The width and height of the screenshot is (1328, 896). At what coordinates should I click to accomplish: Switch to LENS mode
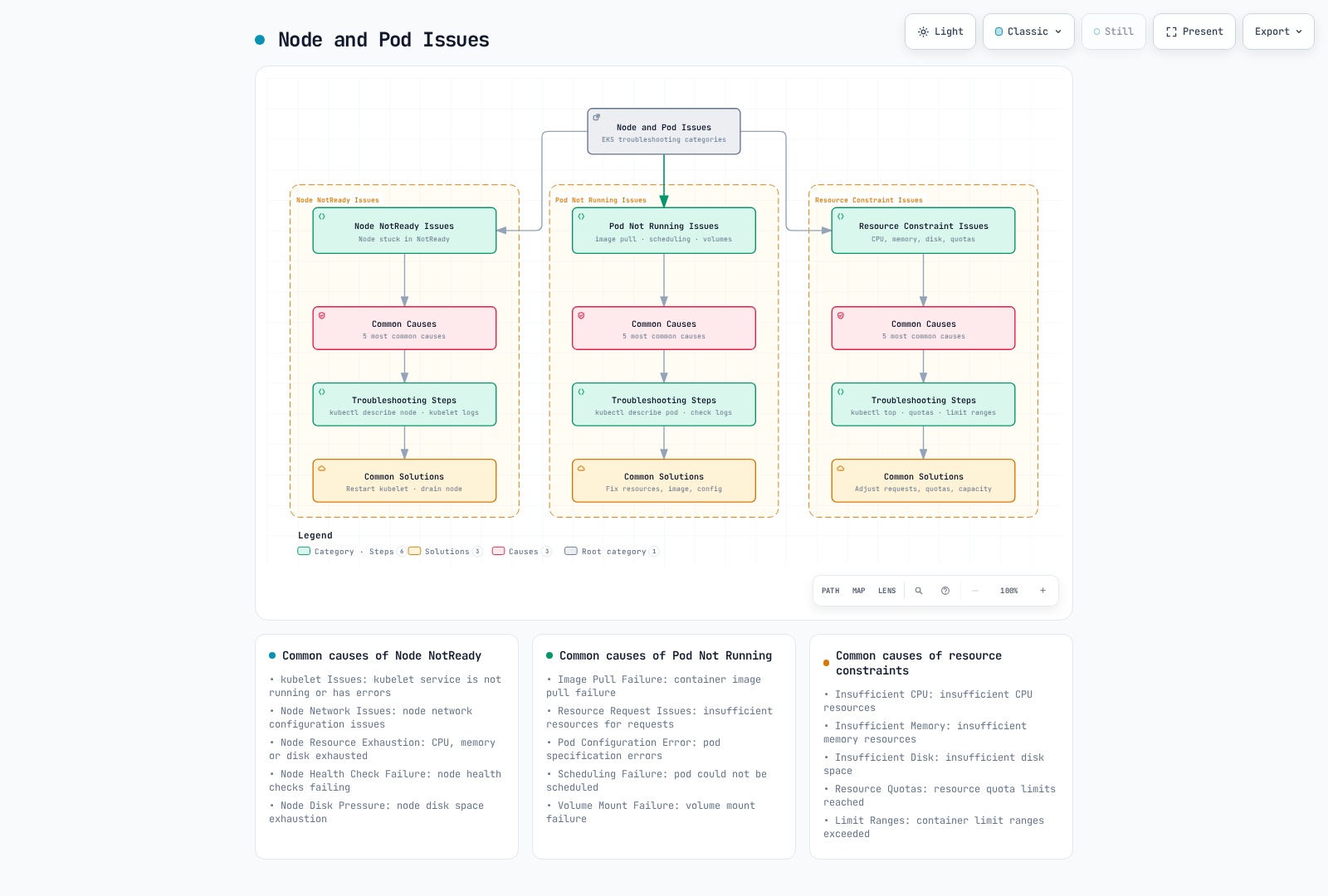click(886, 591)
